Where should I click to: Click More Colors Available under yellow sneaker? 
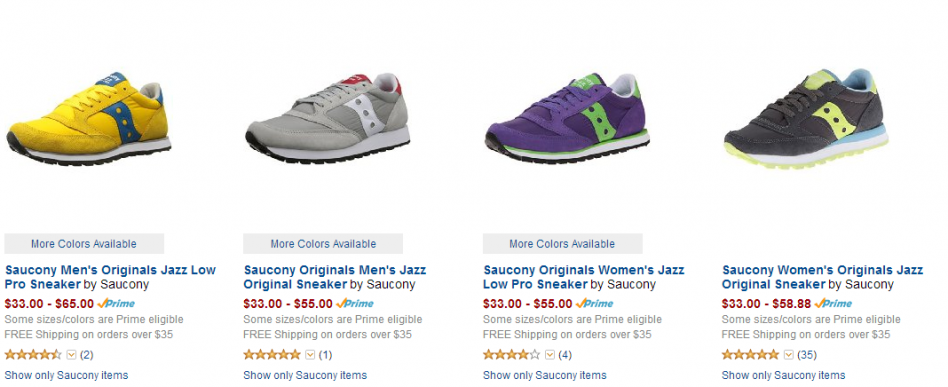(x=84, y=244)
